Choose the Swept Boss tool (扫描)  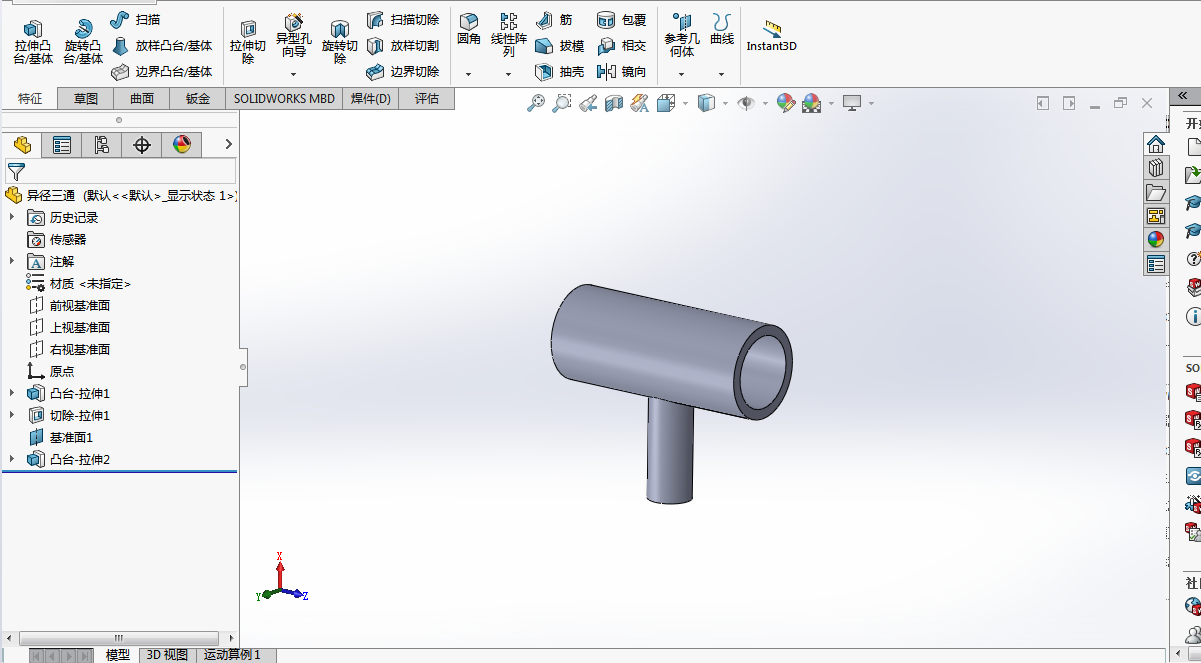click(135, 19)
